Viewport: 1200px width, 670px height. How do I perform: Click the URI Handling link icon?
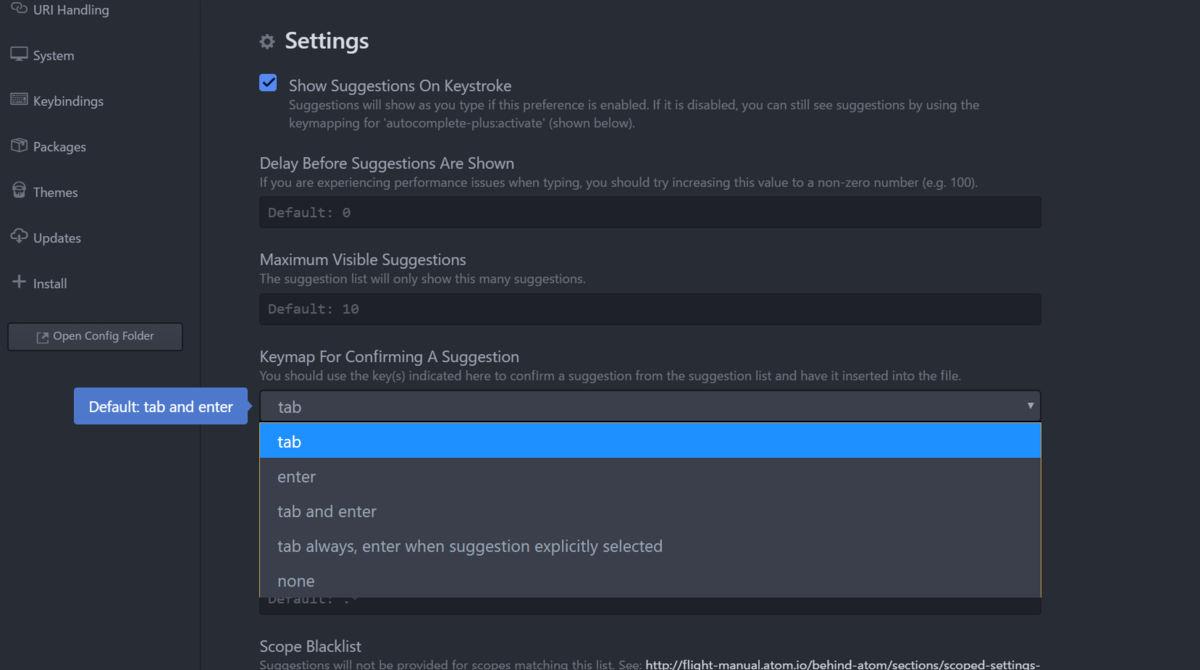point(18,9)
